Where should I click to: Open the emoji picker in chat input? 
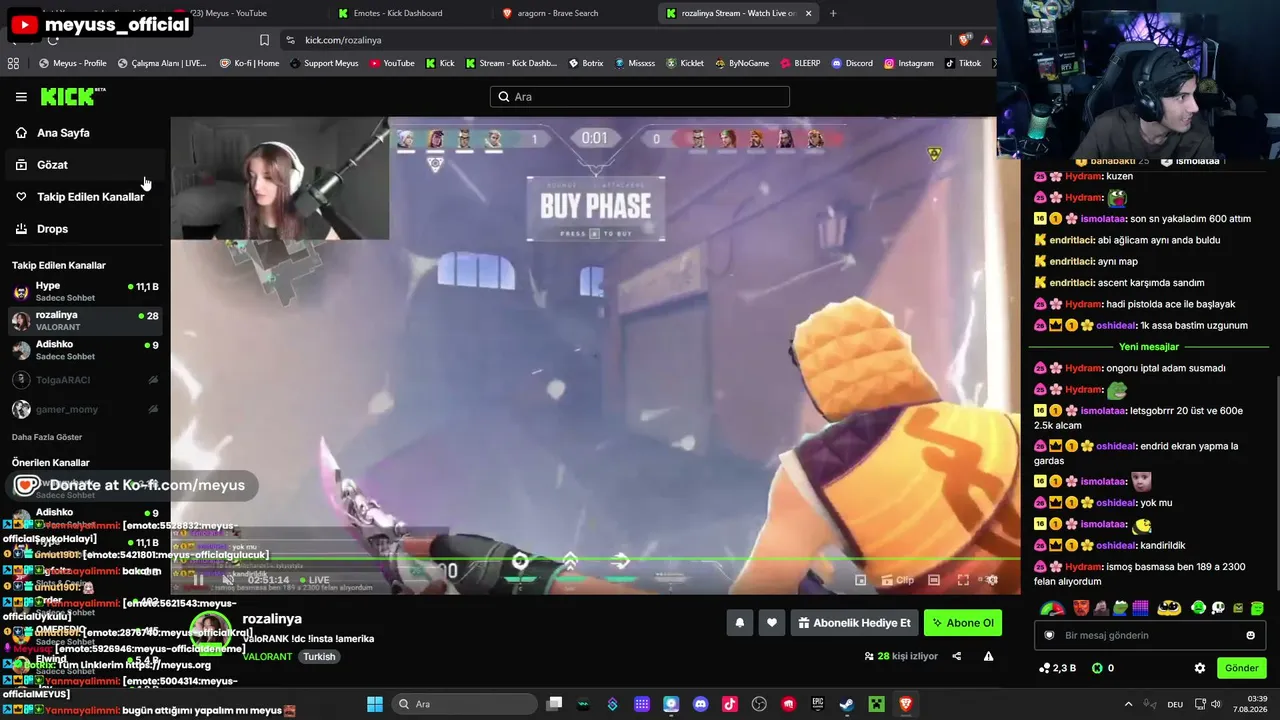(x=1250, y=635)
